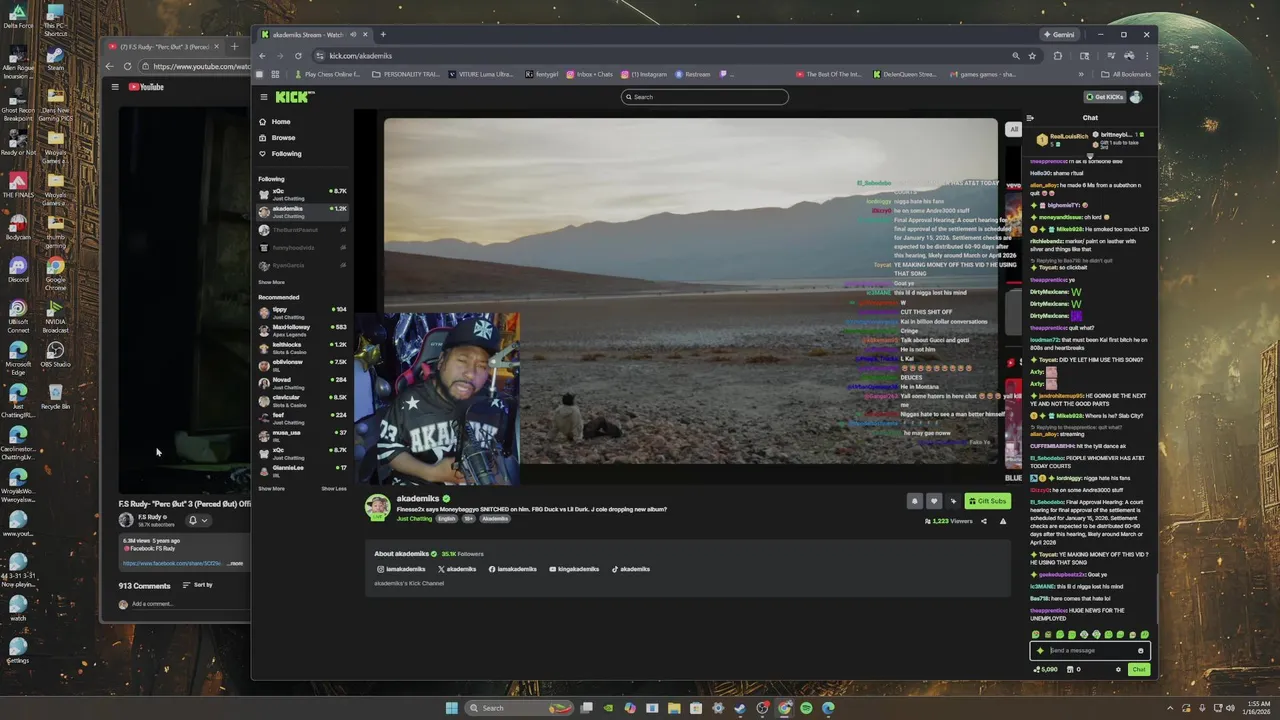
Task: Expand Show More under Following list
Action: 271,282
